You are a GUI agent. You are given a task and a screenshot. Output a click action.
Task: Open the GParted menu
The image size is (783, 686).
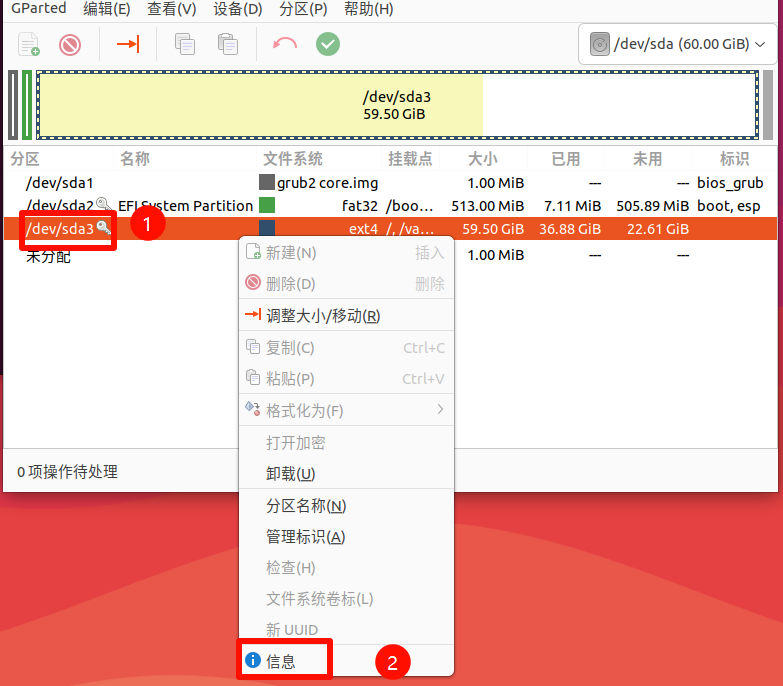coord(38,8)
